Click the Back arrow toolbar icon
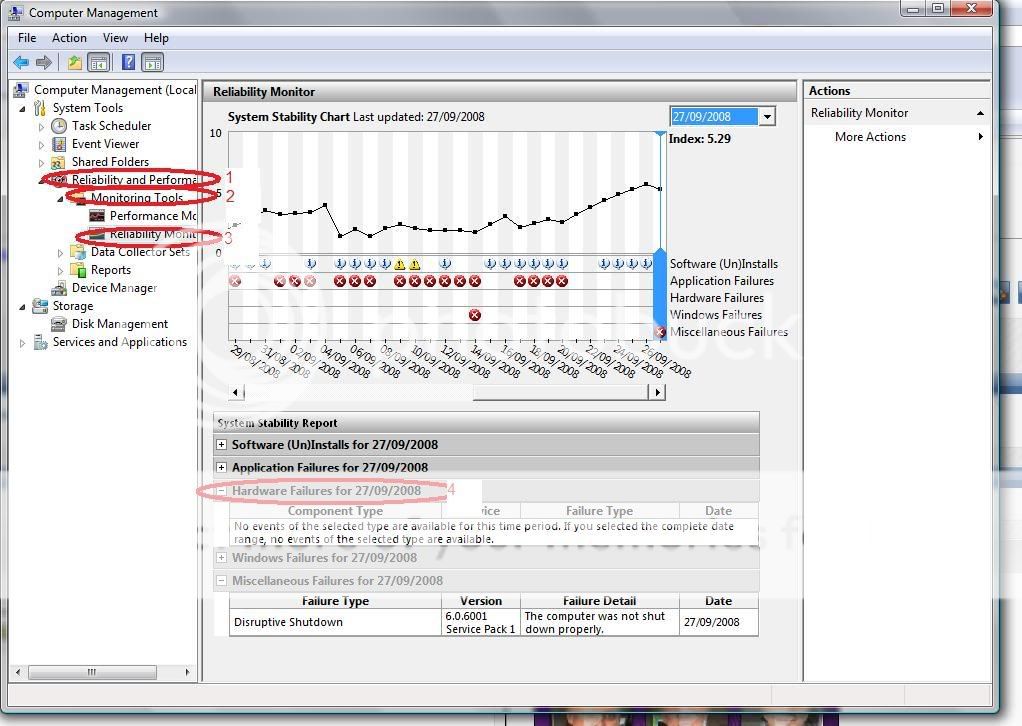 pyautogui.click(x=21, y=63)
